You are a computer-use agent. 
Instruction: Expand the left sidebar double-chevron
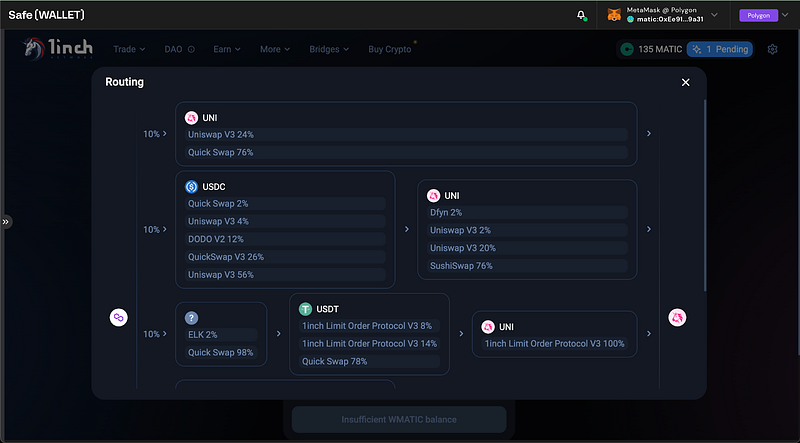coord(6,222)
